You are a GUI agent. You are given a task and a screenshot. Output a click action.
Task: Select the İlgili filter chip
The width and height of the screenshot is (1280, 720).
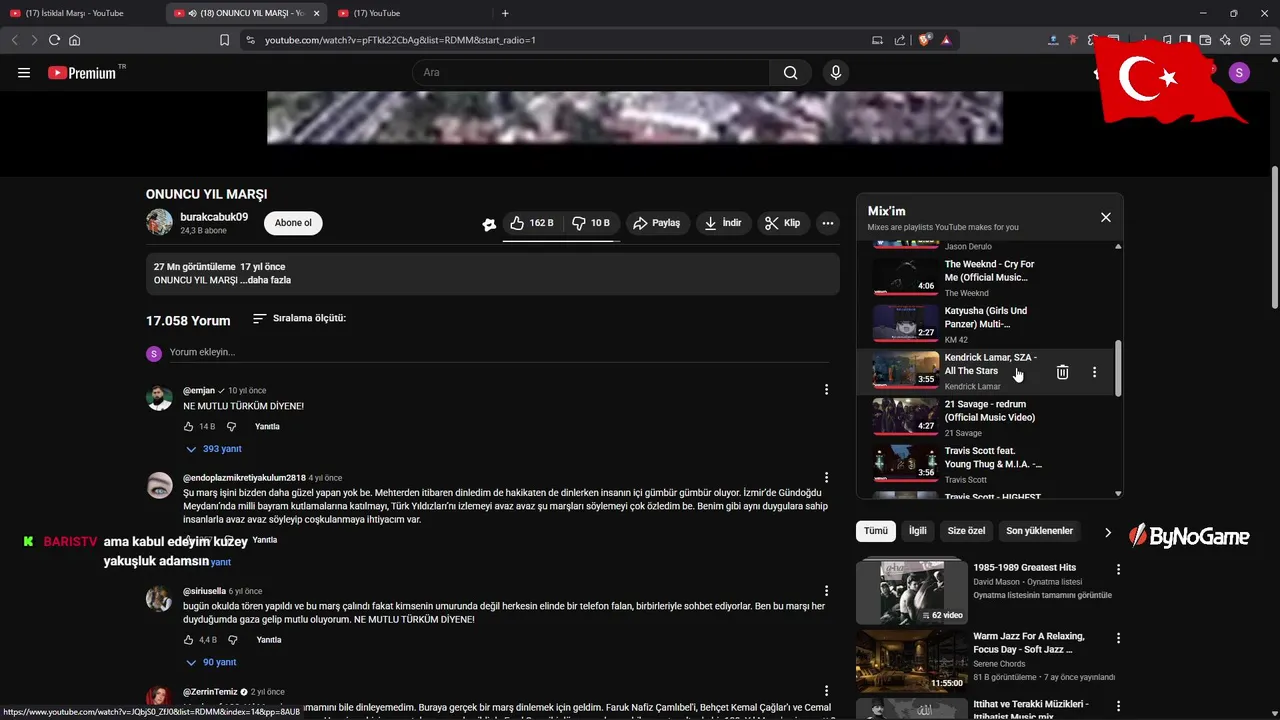tap(917, 531)
